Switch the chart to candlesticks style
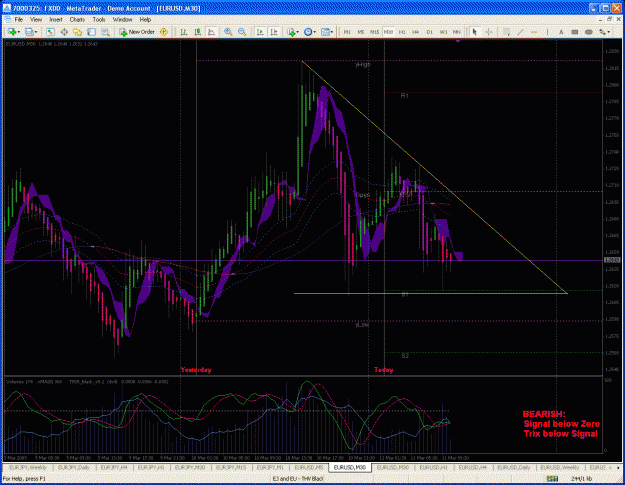Image resolution: width=625 pixels, height=485 pixels. pyautogui.click(x=198, y=32)
